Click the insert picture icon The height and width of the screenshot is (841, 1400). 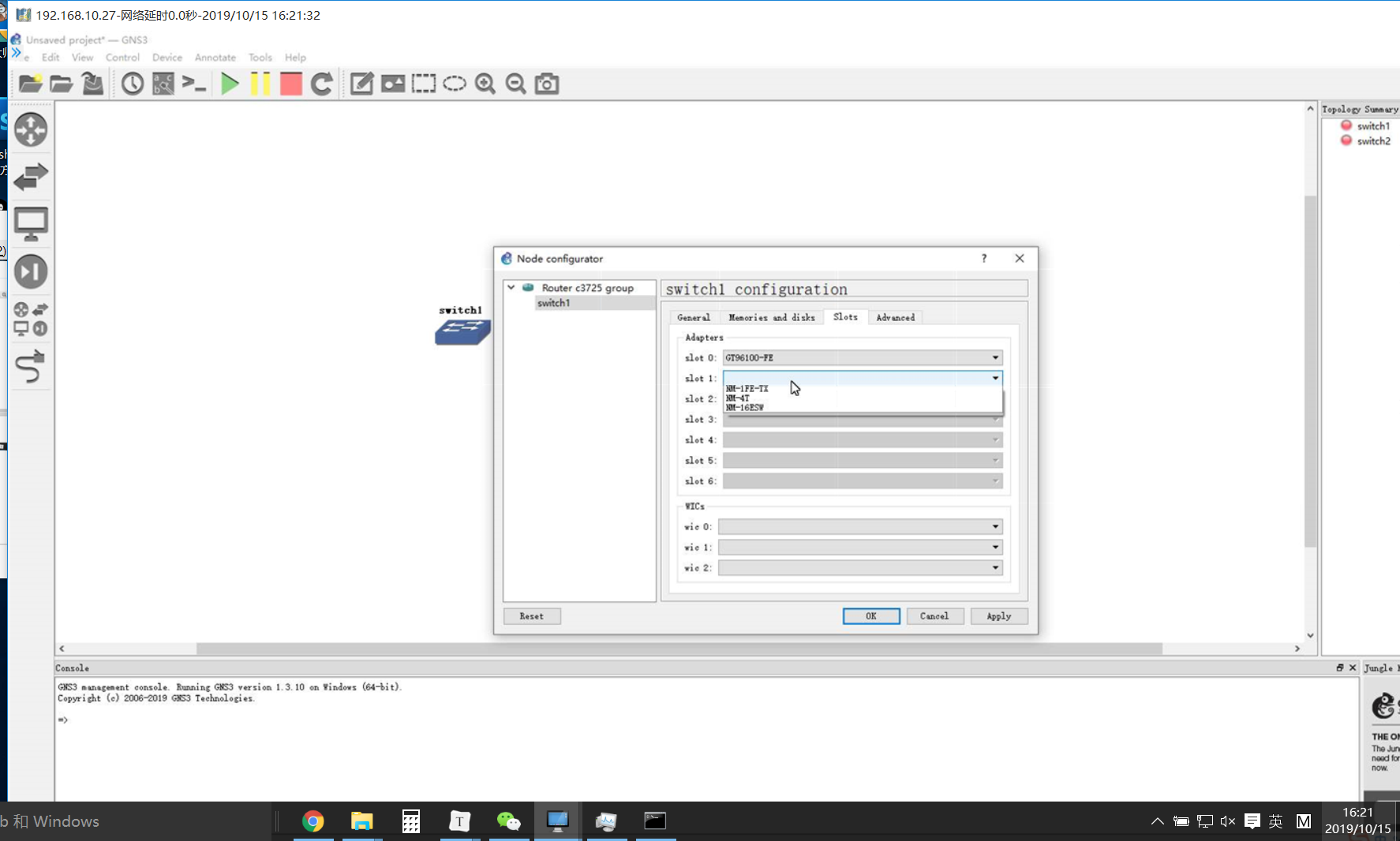392,84
